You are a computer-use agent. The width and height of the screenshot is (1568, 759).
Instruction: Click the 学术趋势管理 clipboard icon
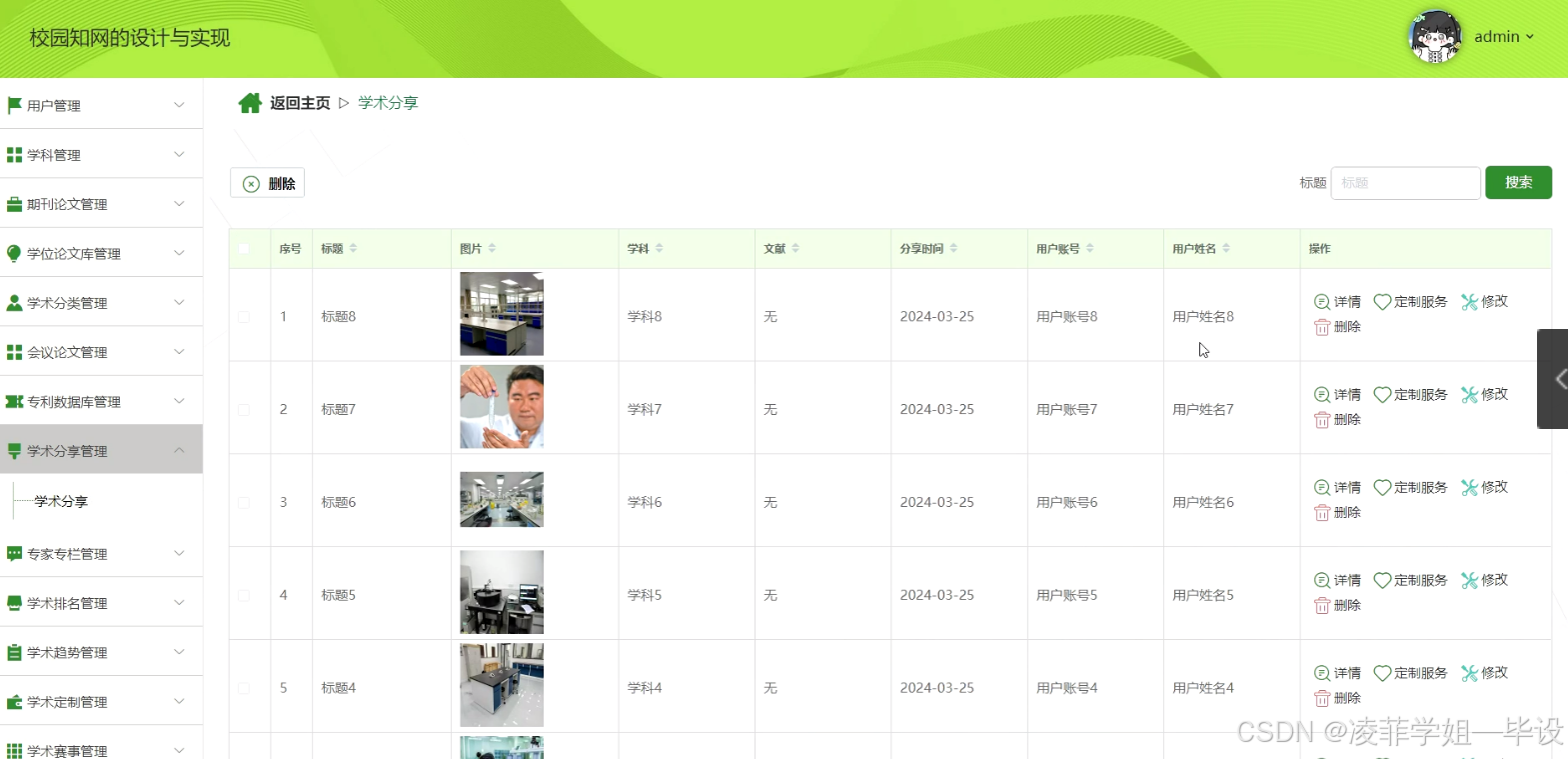coord(14,653)
